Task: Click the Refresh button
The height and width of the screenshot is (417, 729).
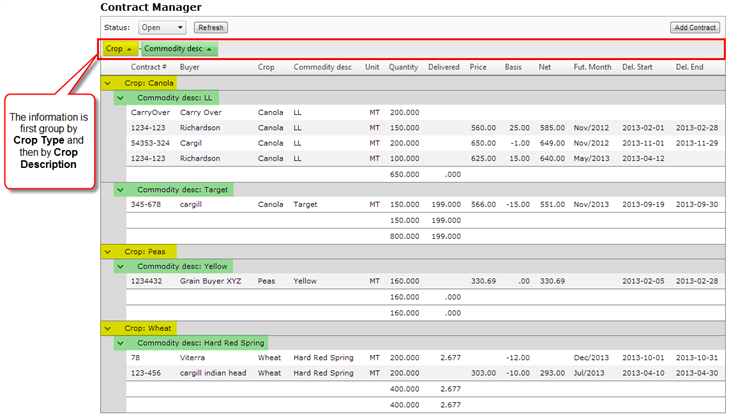Action: click(x=210, y=28)
